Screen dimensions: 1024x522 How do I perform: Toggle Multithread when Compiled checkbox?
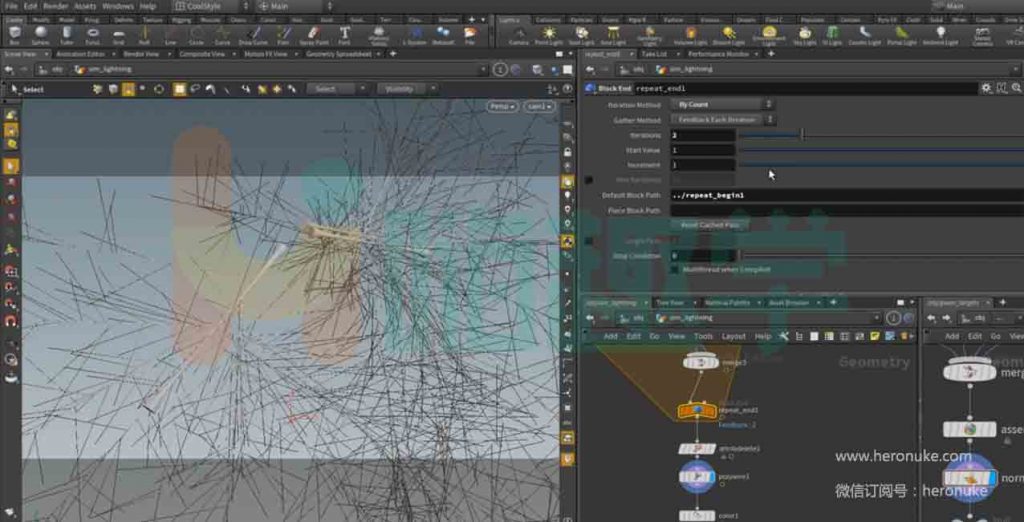(673, 270)
